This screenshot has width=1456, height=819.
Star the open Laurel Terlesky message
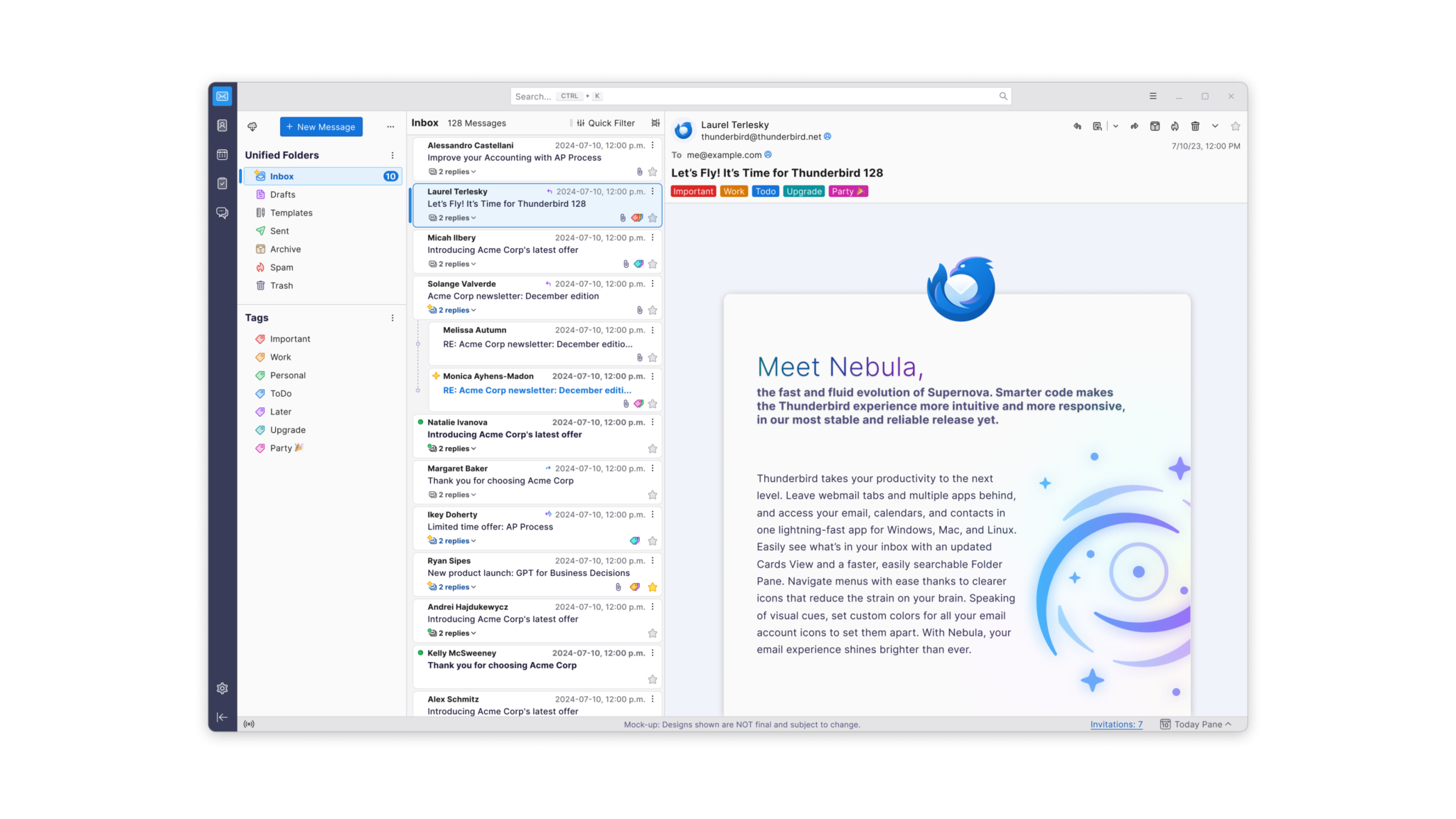pyautogui.click(x=1235, y=126)
